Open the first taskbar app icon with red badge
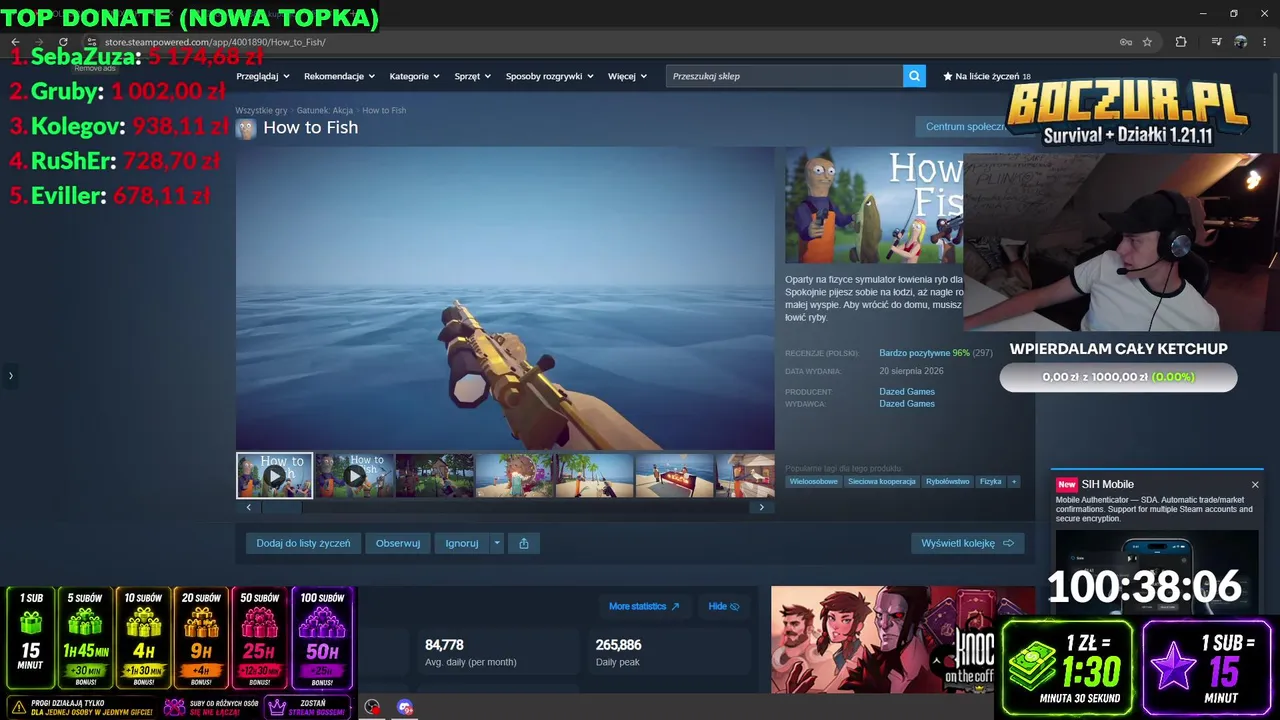This screenshot has width=1280, height=720. click(372, 707)
